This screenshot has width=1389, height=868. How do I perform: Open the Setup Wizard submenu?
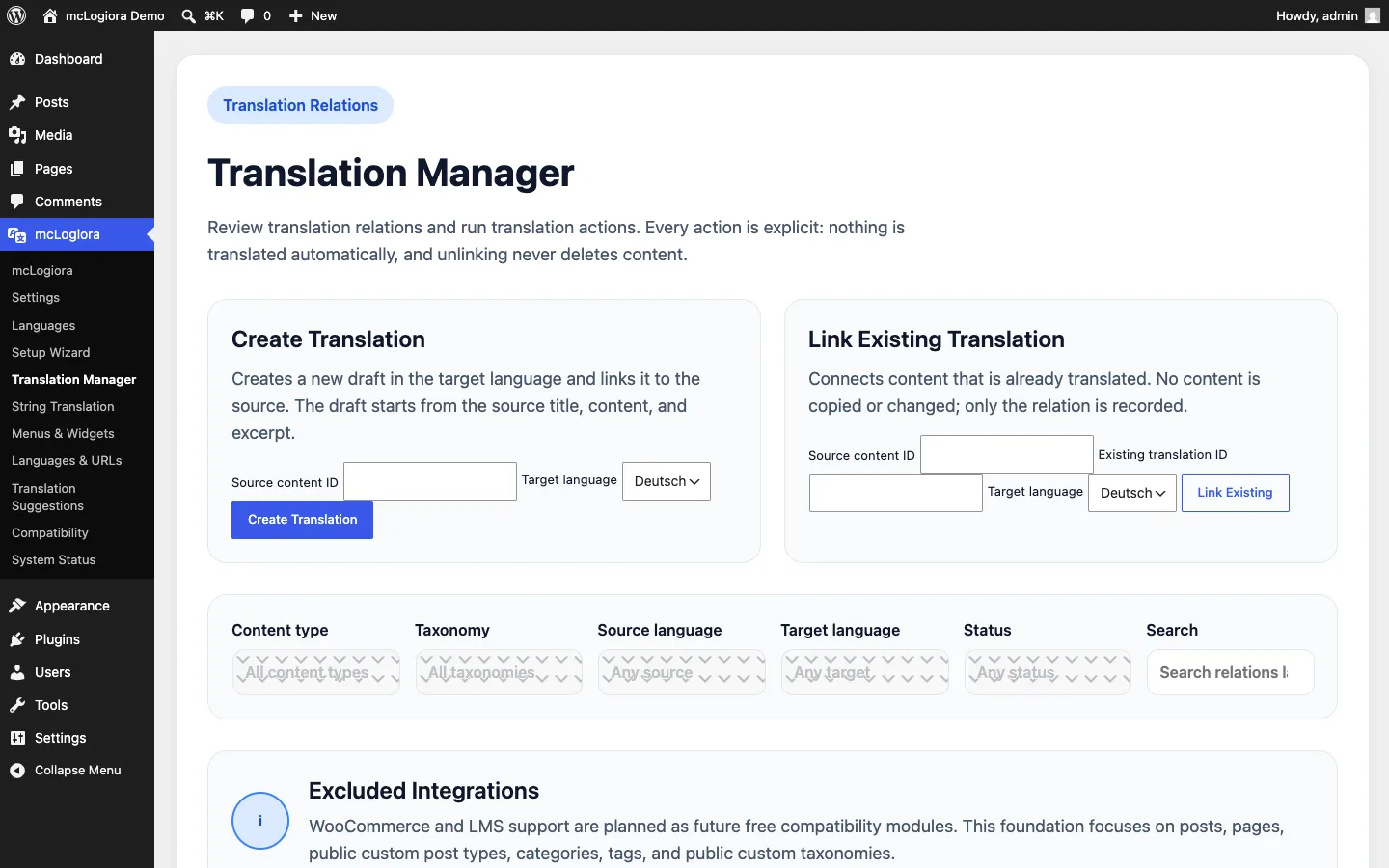[51, 353]
